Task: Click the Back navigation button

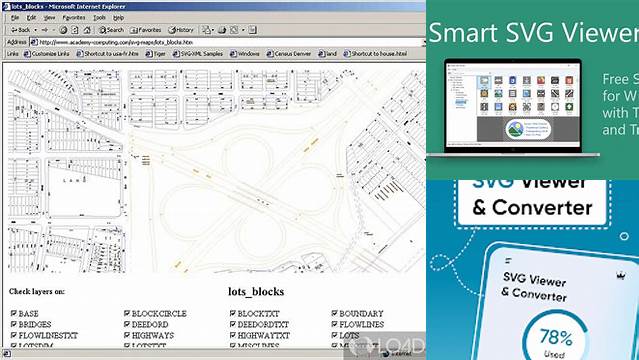Action: pos(21,30)
